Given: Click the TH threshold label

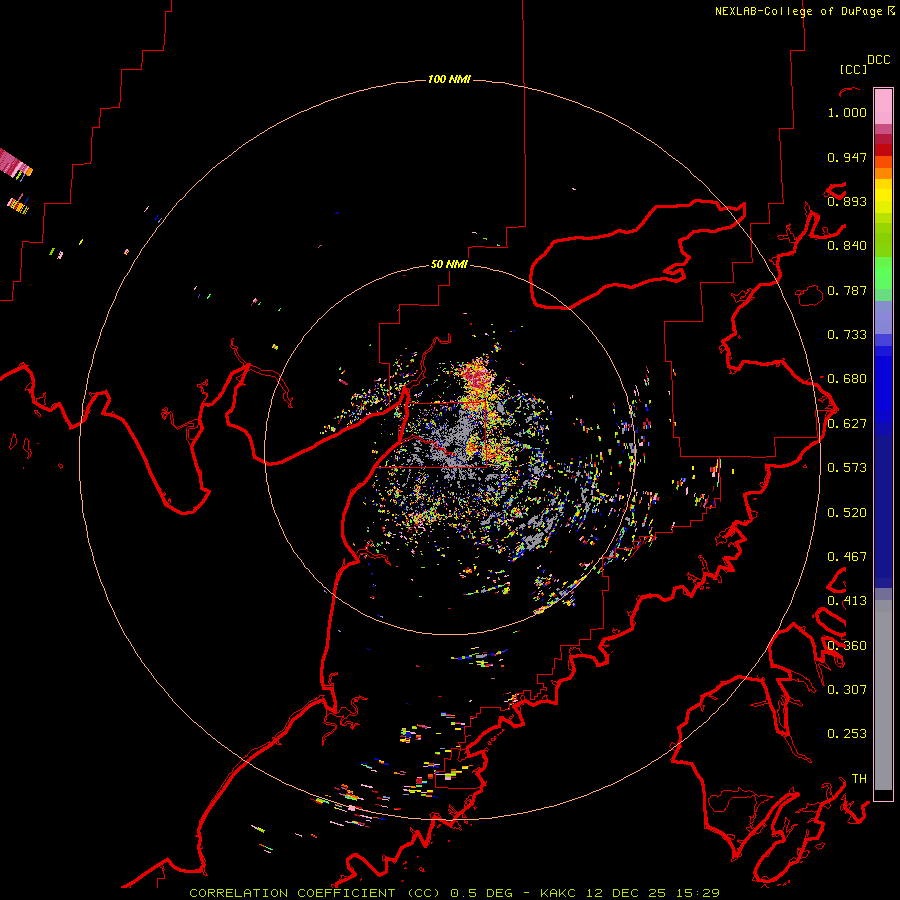Looking at the screenshot, I should (x=859, y=779).
